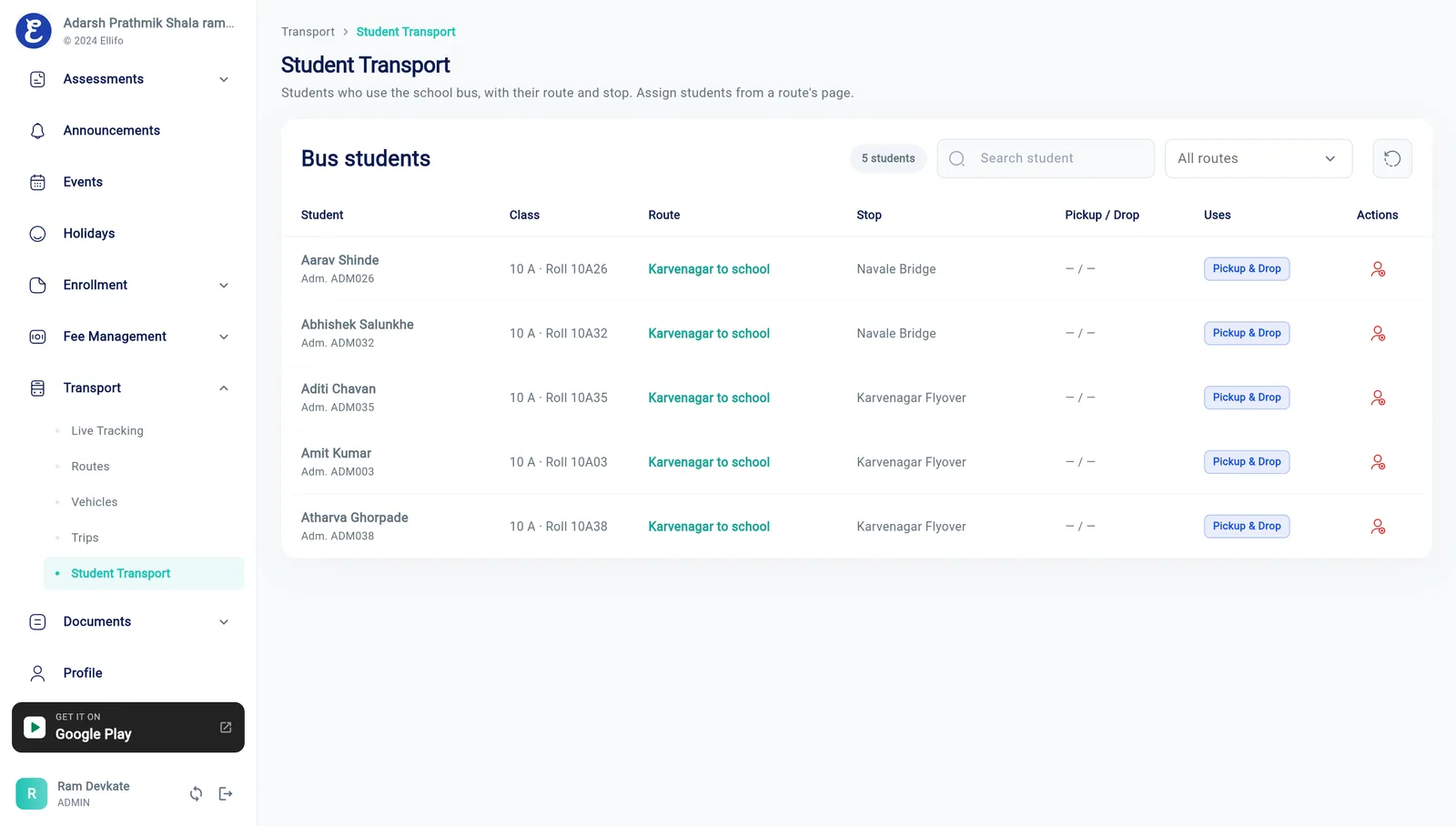
Task: Click the 5 students count badge
Action: click(x=888, y=158)
